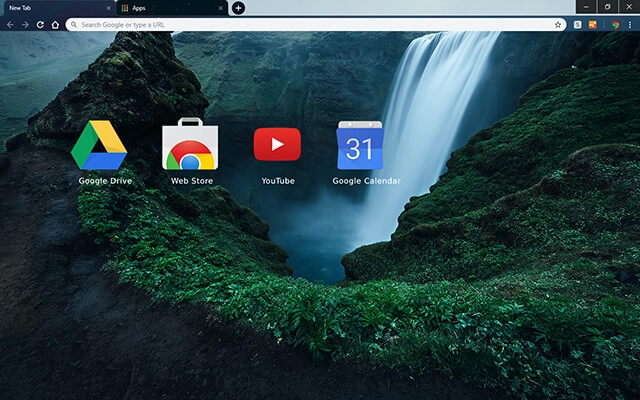This screenshot has width=640, height=400.
Task: Close the Apps tab
Action: 220,8
